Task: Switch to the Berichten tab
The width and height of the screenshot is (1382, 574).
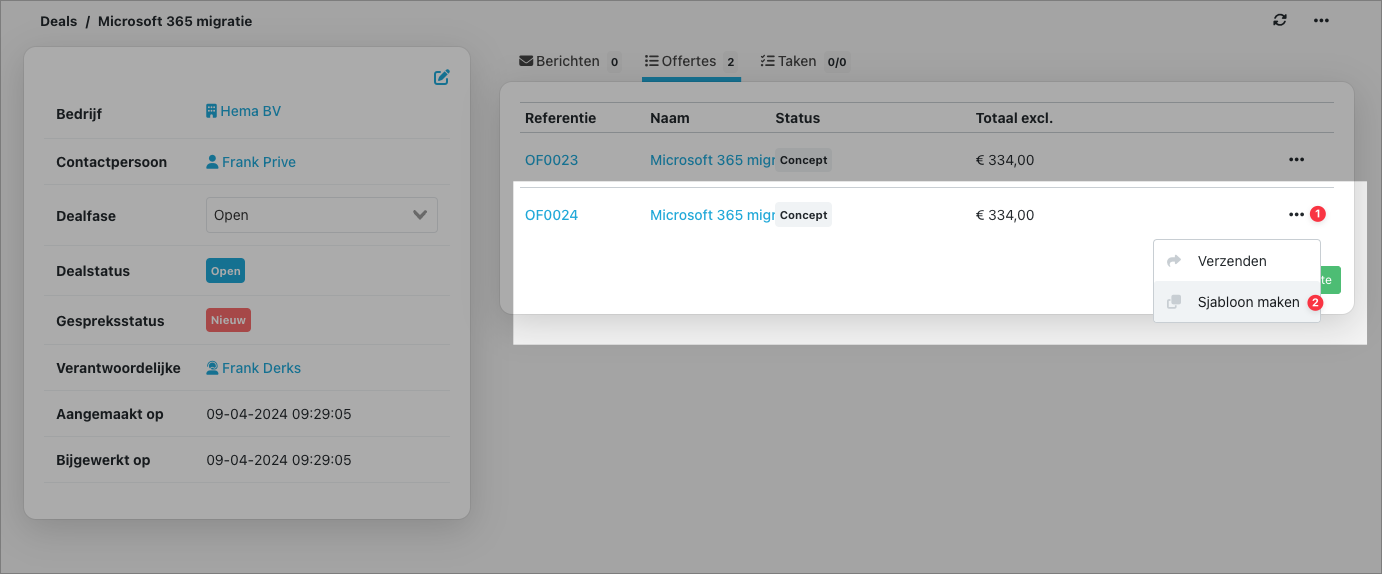Action: click(x=570, y=61)
